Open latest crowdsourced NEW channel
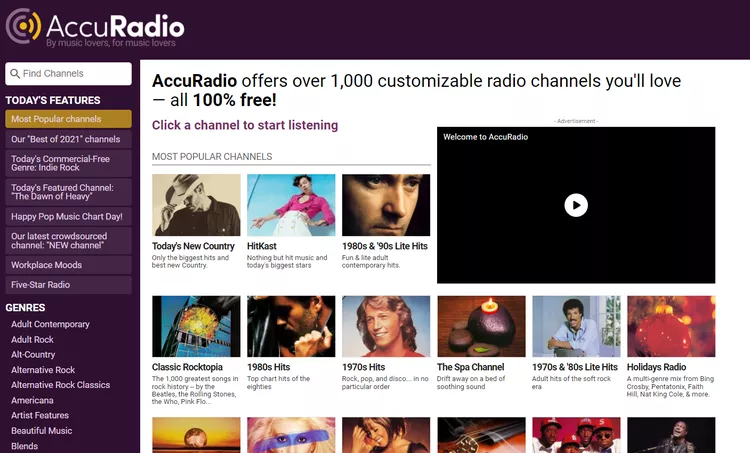 point(68,241)
